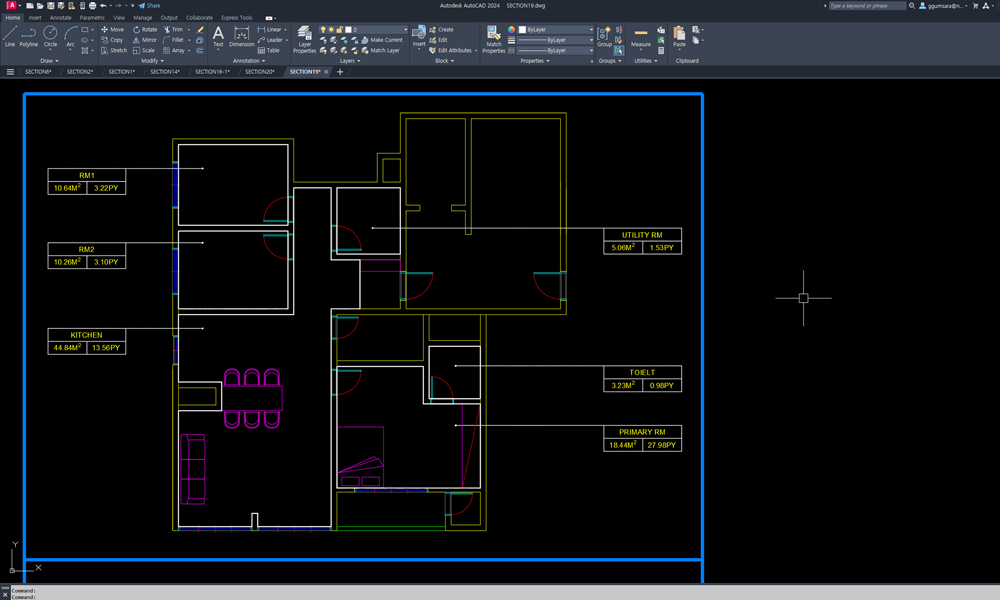The height and width of the screenshot is (600, 1000).
Task: Open the lineweight ByLayer dropdown
Action: point(555,40)
